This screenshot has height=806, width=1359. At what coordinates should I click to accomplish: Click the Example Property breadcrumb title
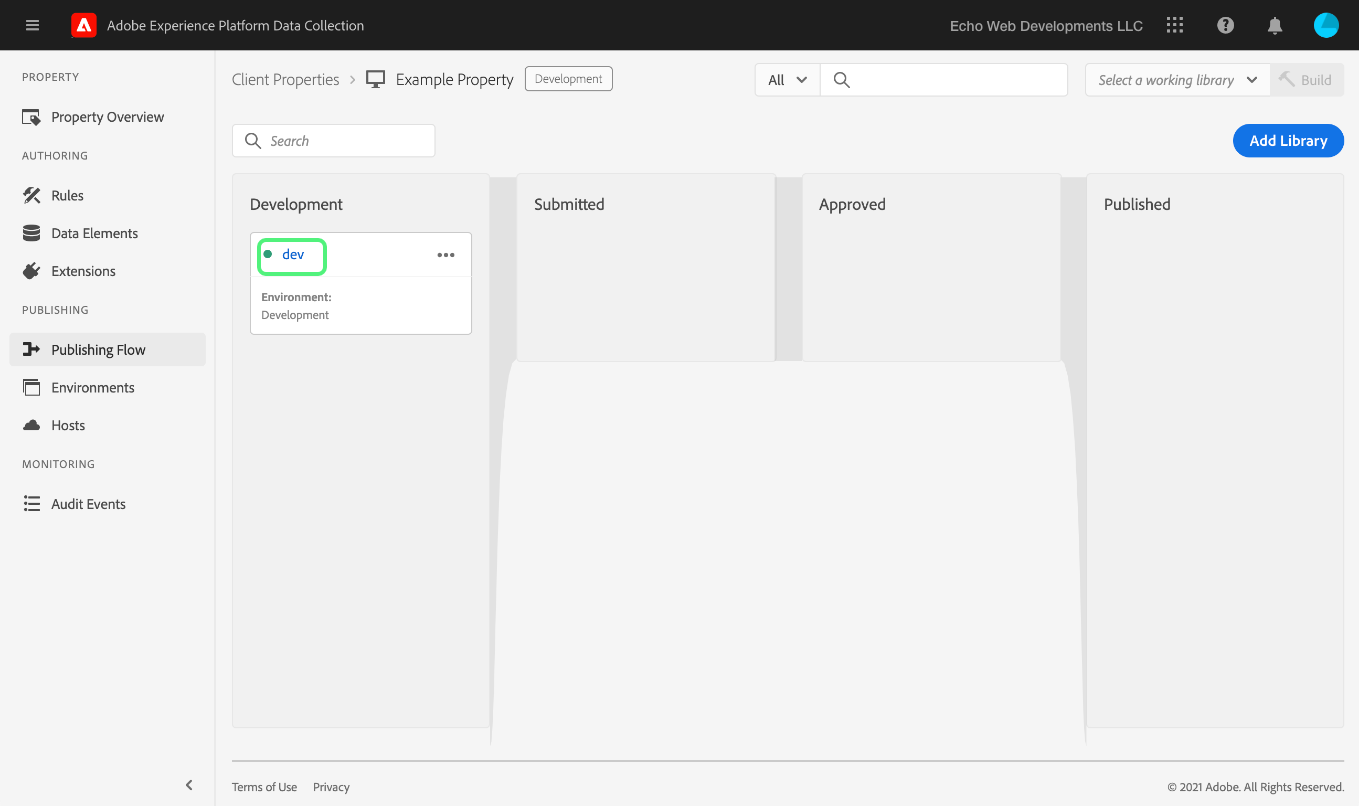coord(454,80)
